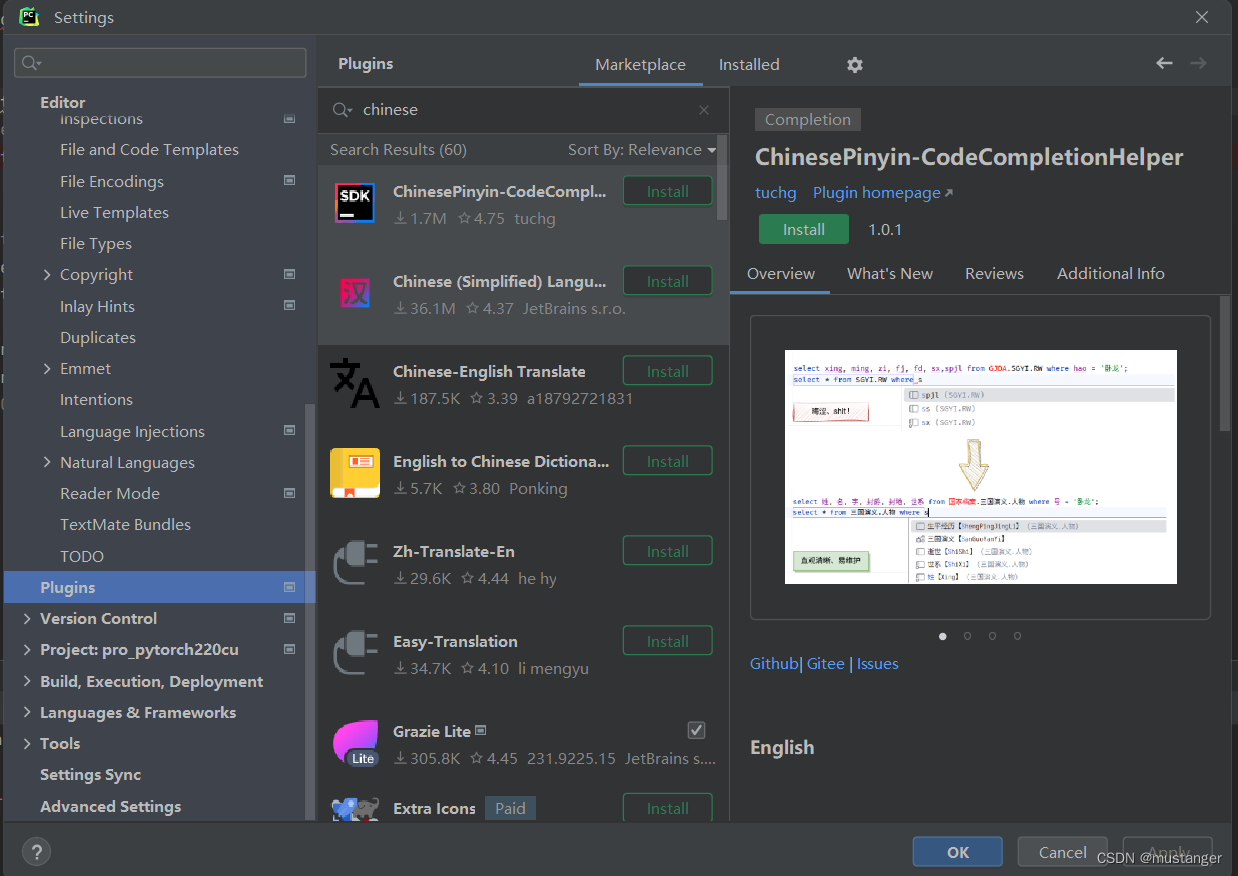The height and width of the screenshot is (876, 1238).
Task: Click the Grazie Lite plugin icon
Action: 355,744
